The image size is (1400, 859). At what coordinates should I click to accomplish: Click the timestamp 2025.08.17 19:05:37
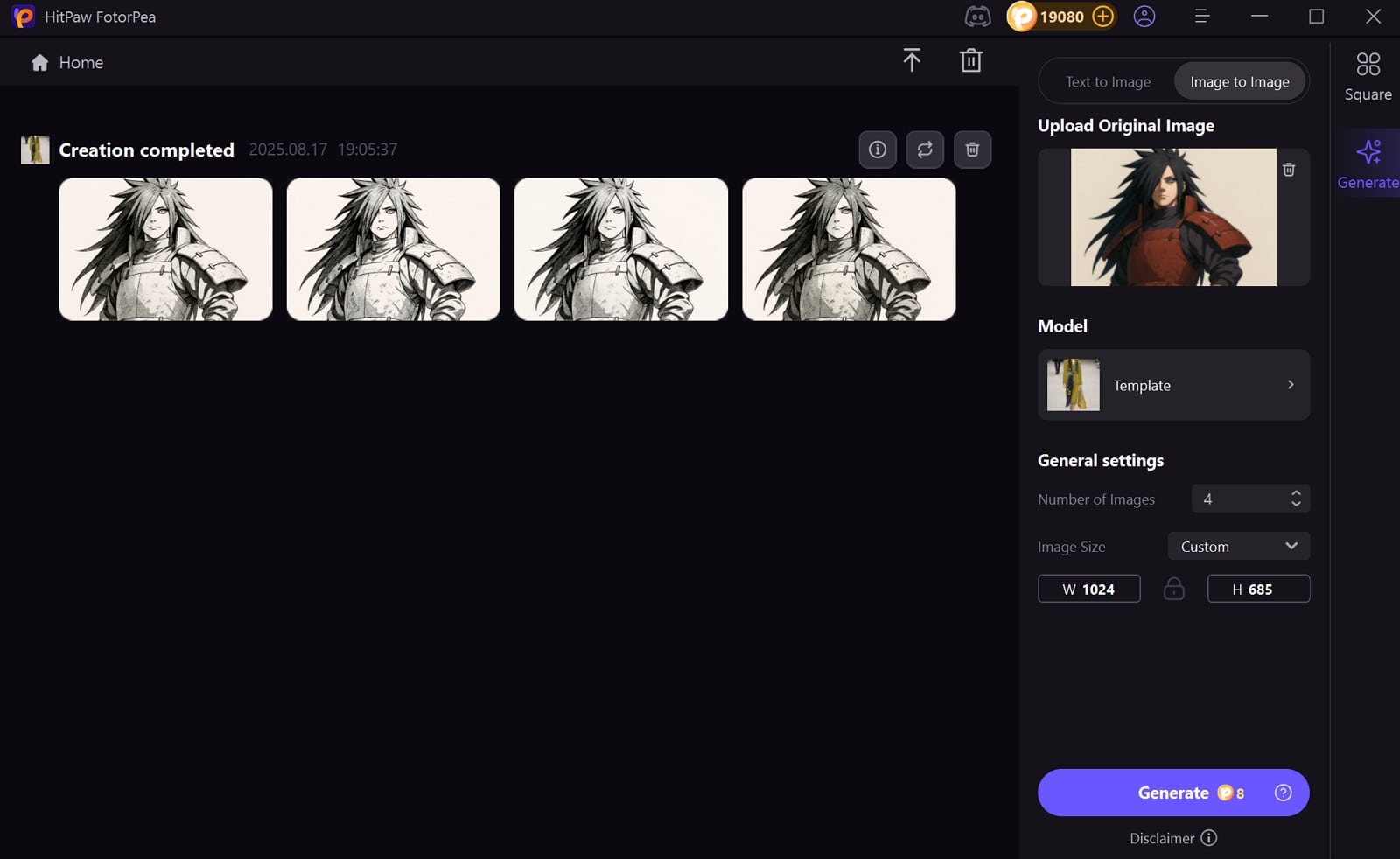[323, 150]
